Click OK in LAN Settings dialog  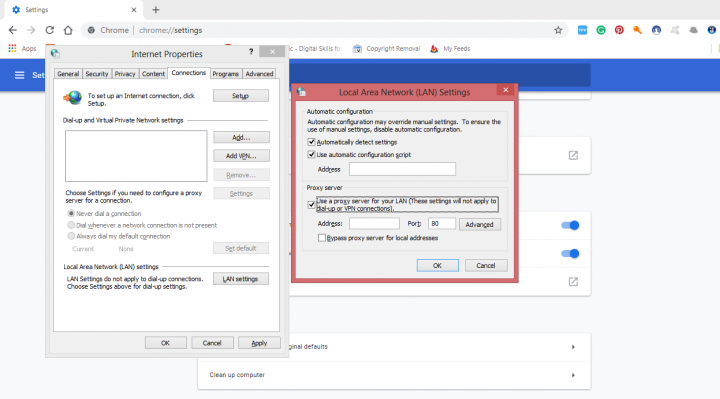coord(437,265)
